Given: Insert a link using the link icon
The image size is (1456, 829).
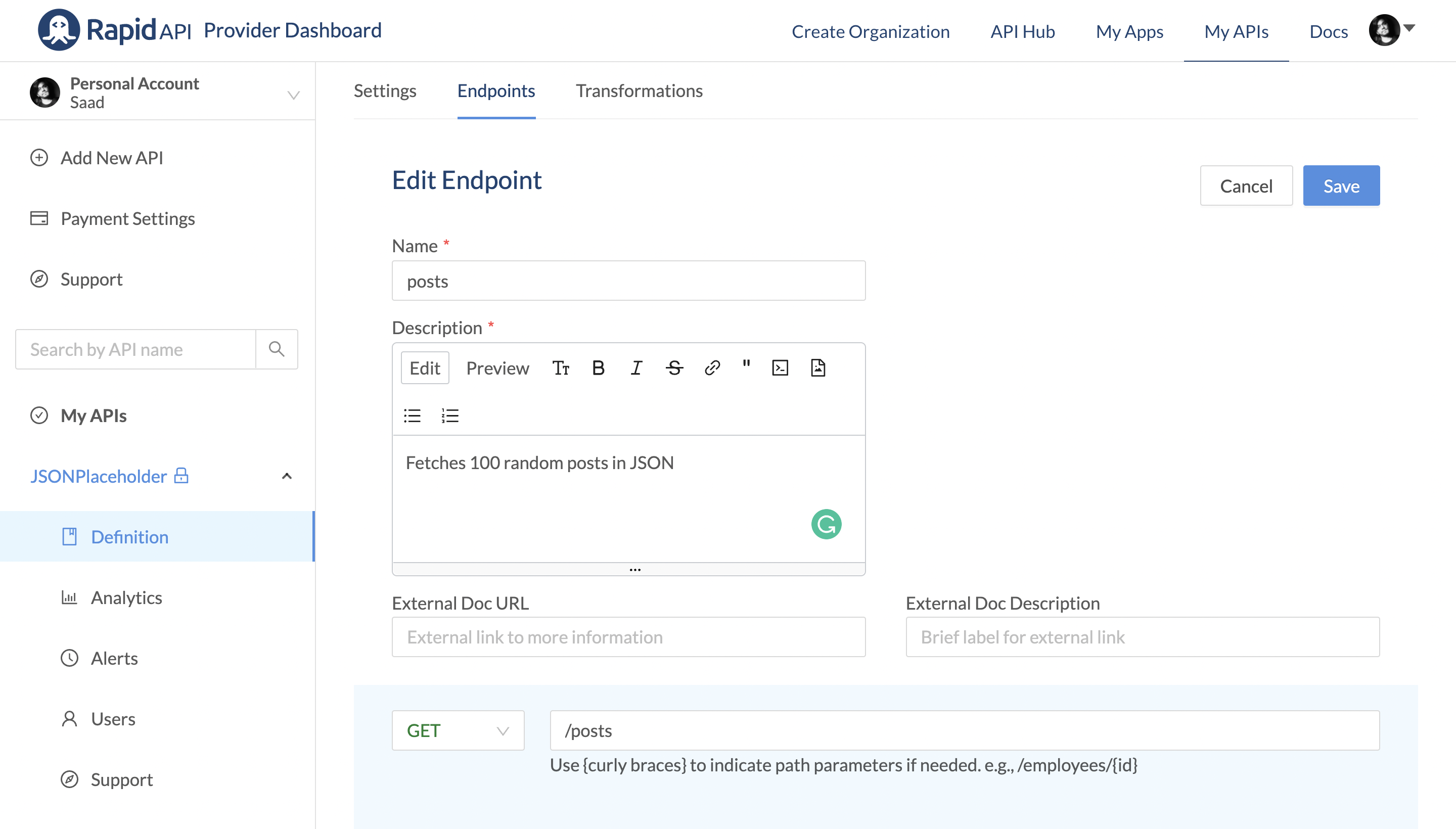Looking at the screenshot, I should (712, 369).
